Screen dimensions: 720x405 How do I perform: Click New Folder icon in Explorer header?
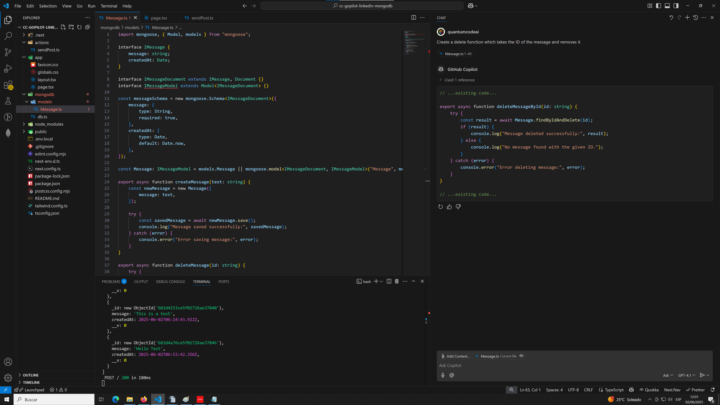[x=71, y=27]
